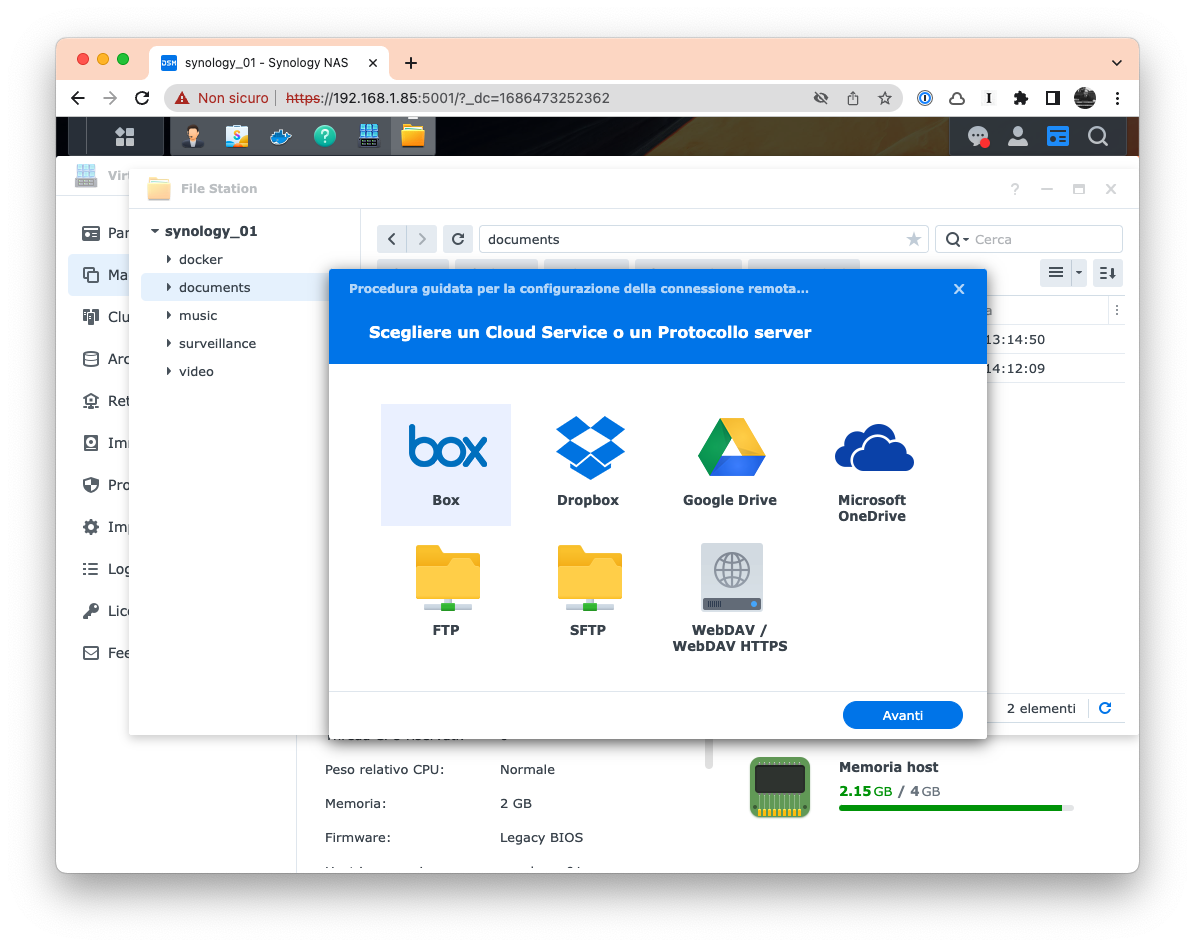Collapse the synology_01 tree root
Image resolution: width=1195 pixels, height=947 pixels.
click(x=155, y=231)
